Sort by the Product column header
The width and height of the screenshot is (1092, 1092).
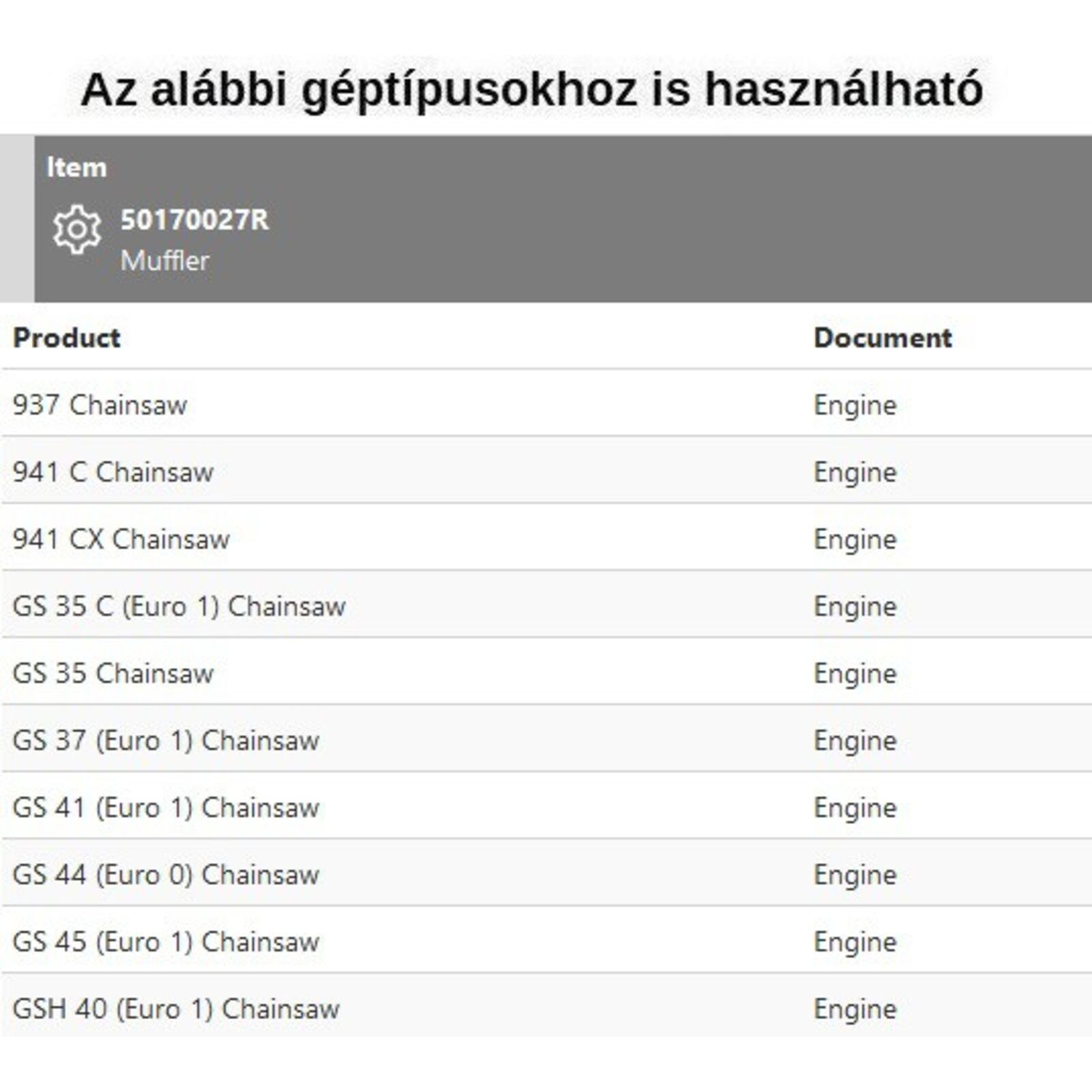[67, 338]
